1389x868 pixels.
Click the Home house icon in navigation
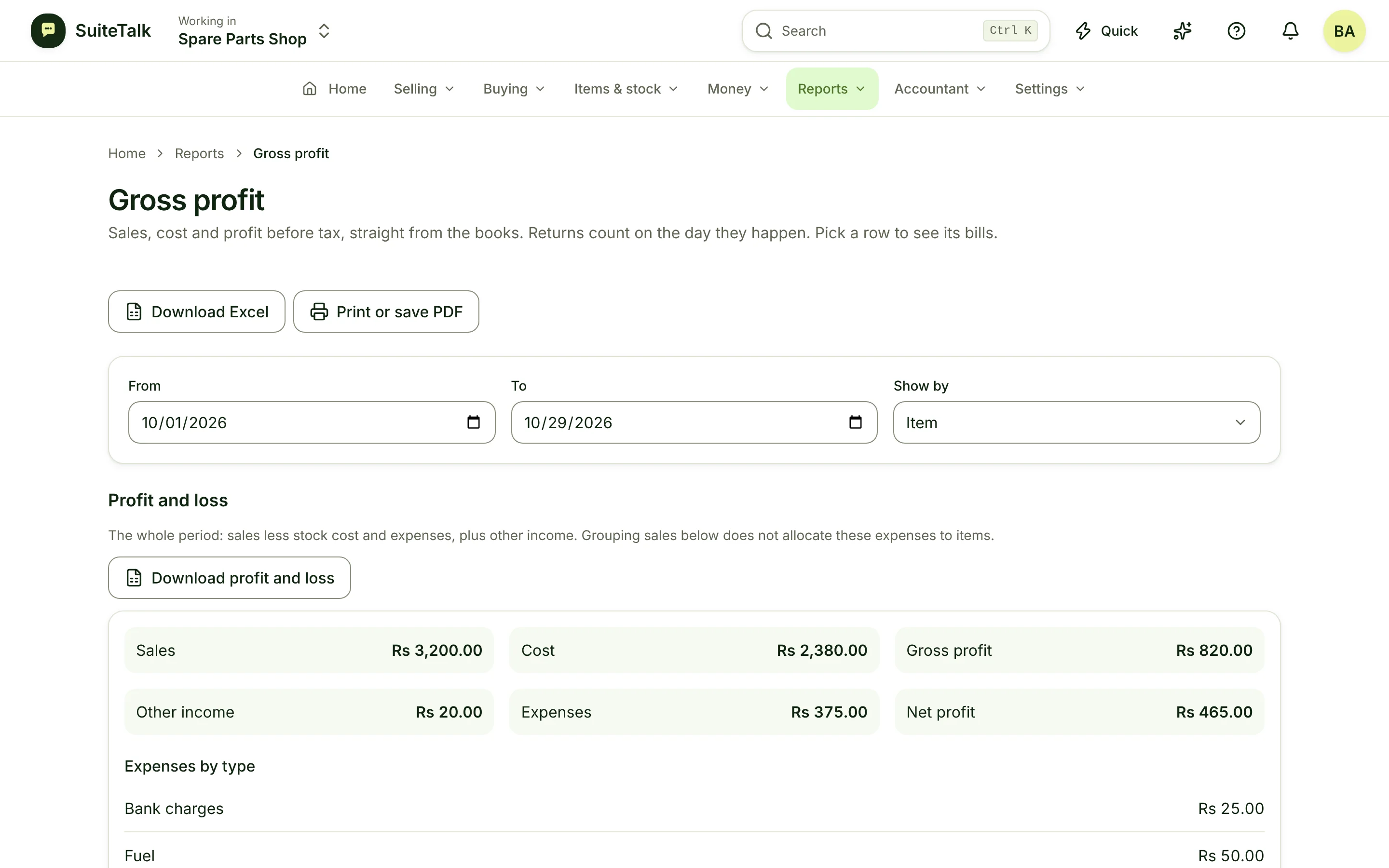309,89
